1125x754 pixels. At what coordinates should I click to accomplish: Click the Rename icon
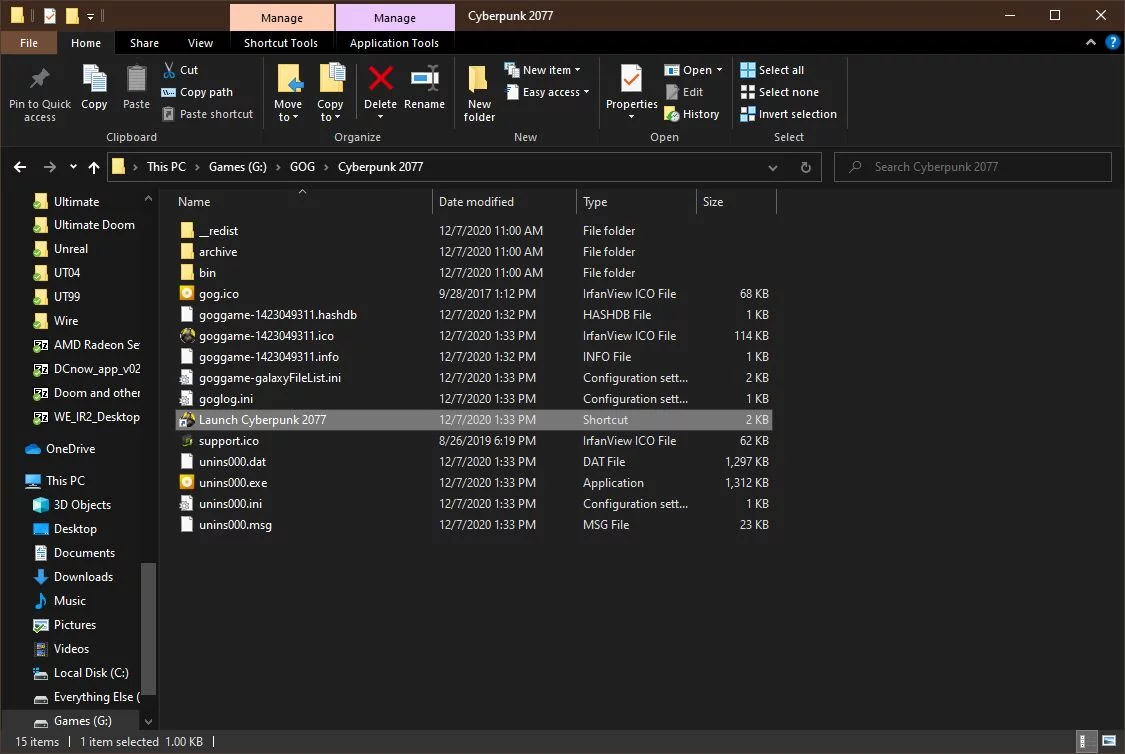[x=424, y=79]
